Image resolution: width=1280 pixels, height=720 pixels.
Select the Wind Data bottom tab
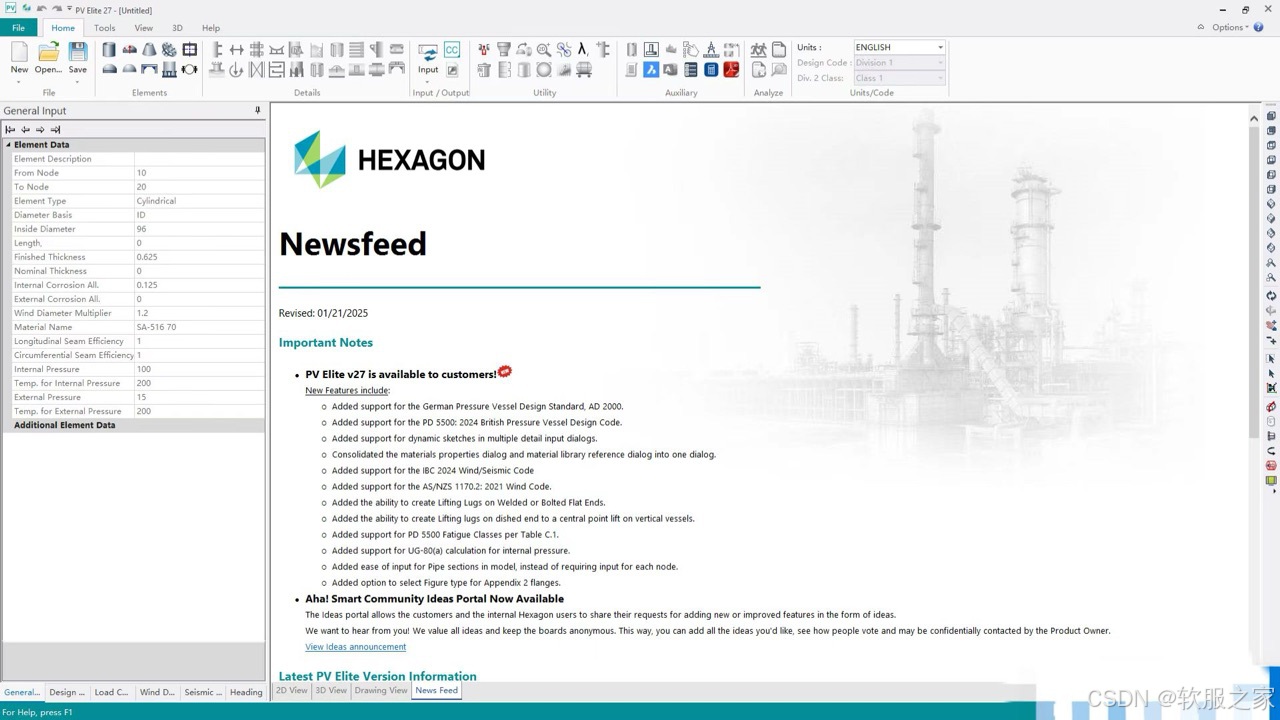point(157,692)
